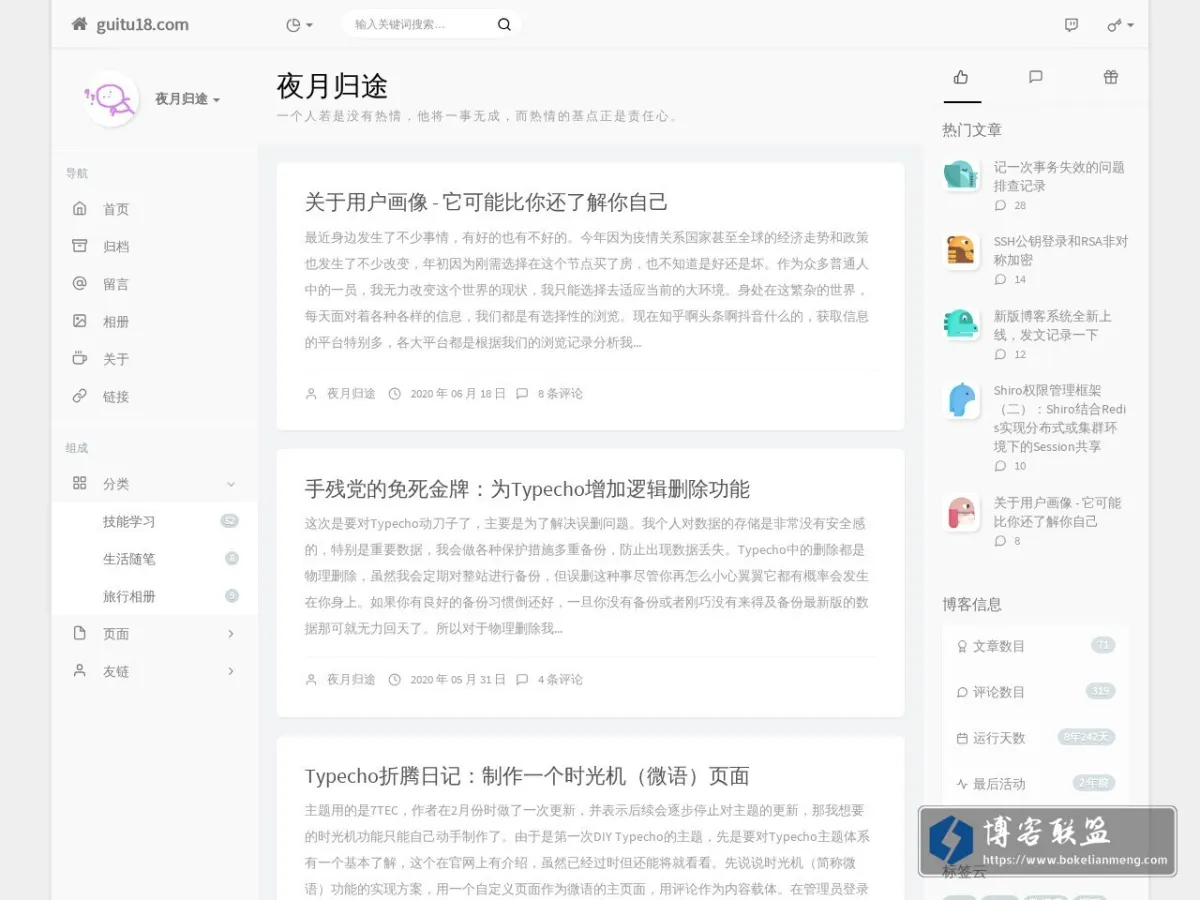Click the post count badge beside 技能学习
Image resolution: width=1200 pixels, height=900 pixels.
tap(230, 521)
